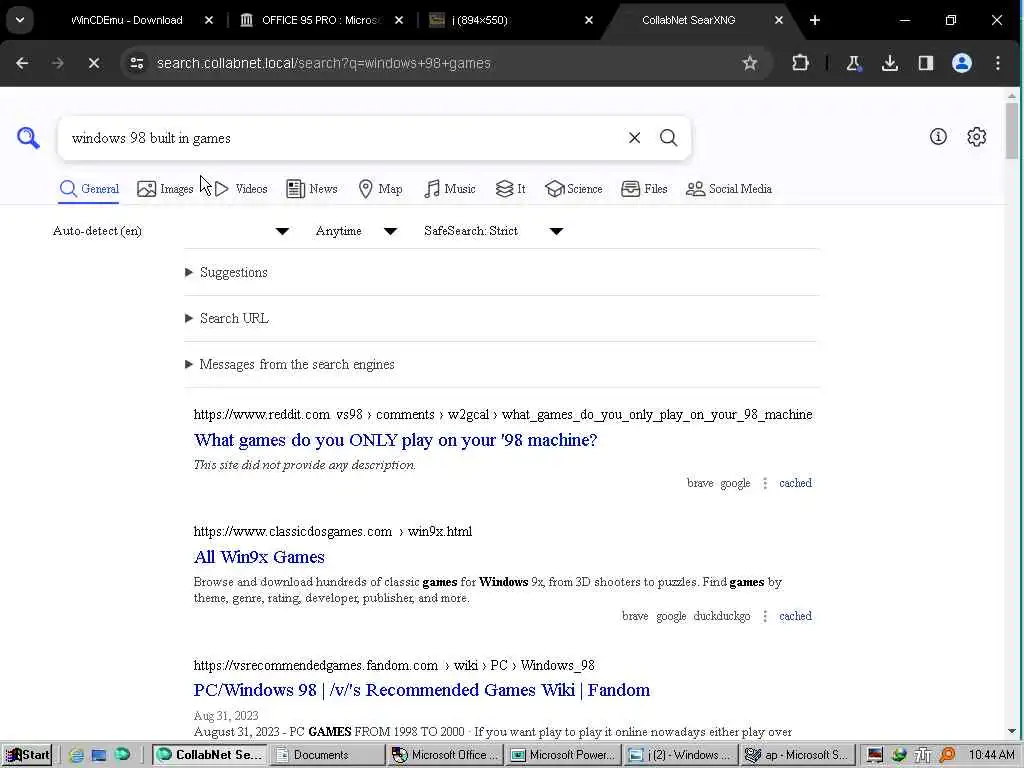Open the browser profile avatar
This screenshot has height=768, width=1024.
[961, 63]
